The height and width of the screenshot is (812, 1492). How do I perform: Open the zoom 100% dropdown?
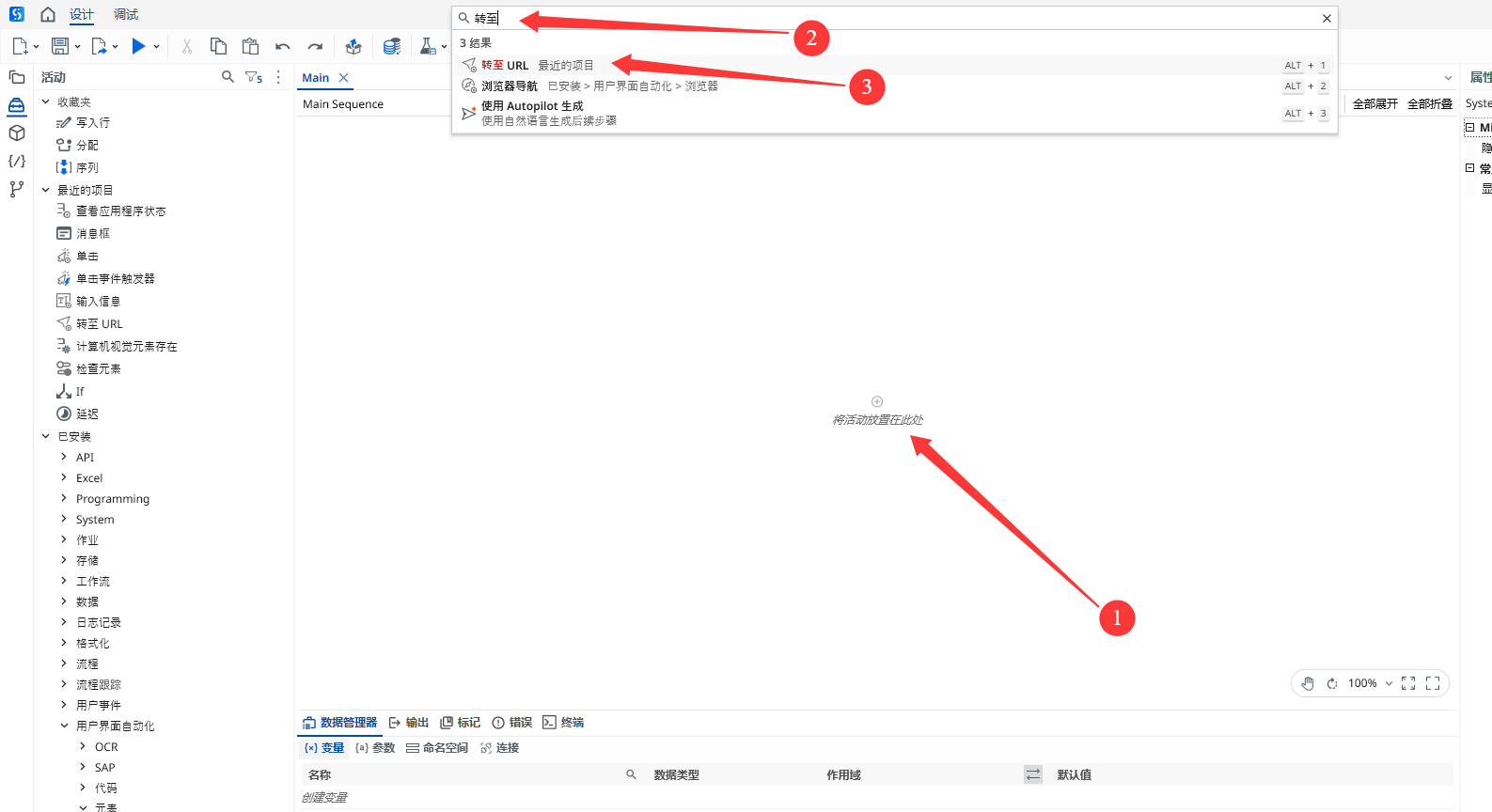click(x=1389, y=683)
